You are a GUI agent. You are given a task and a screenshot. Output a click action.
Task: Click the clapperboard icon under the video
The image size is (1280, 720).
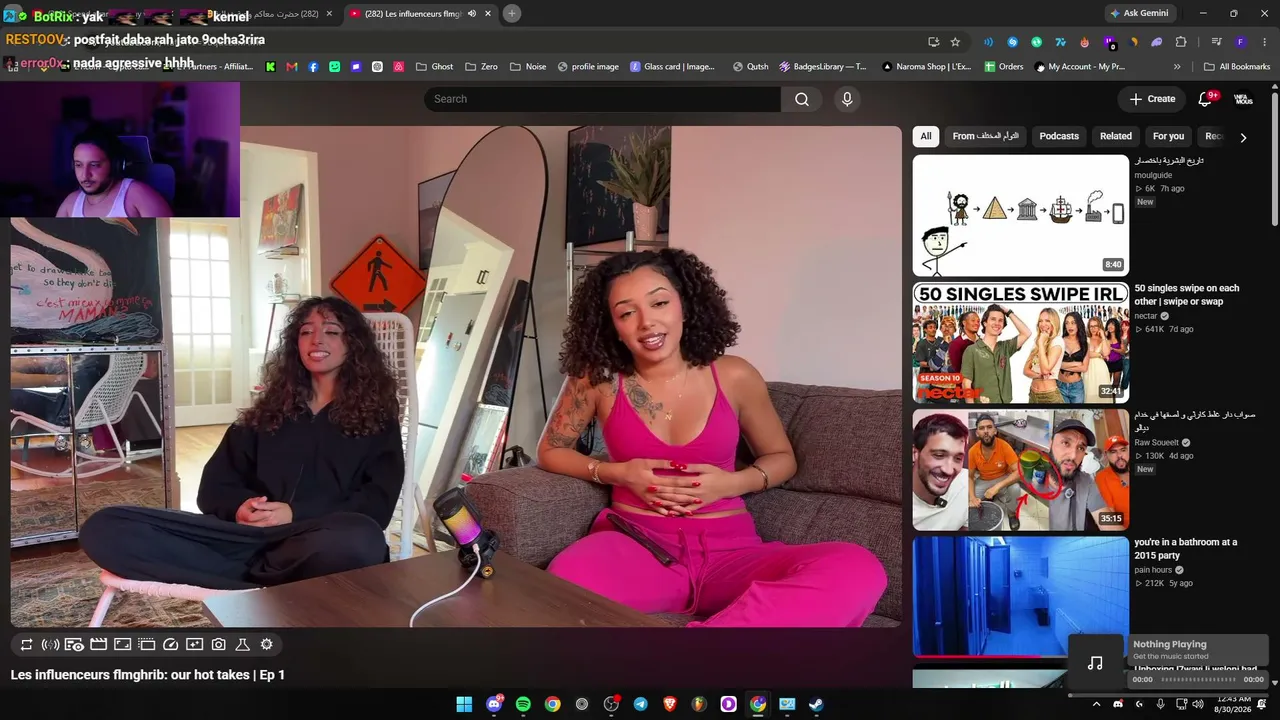[98, 645]
